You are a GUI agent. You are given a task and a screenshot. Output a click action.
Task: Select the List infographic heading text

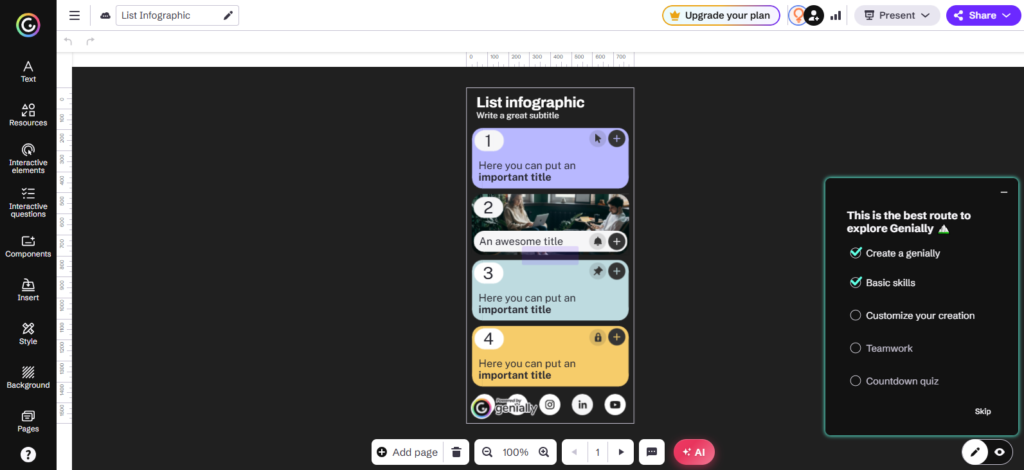530,102
